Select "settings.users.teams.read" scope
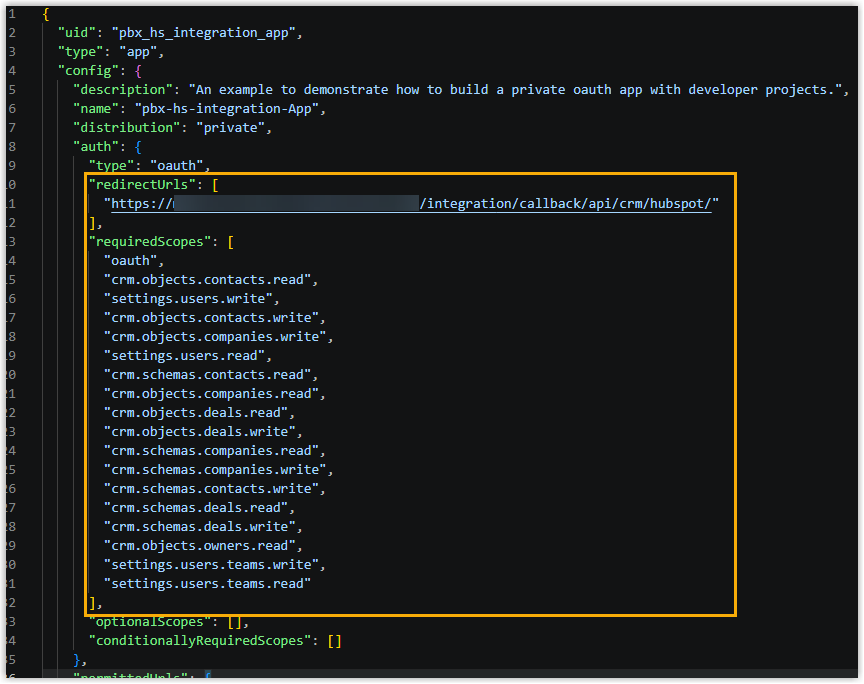 [208, 584]
